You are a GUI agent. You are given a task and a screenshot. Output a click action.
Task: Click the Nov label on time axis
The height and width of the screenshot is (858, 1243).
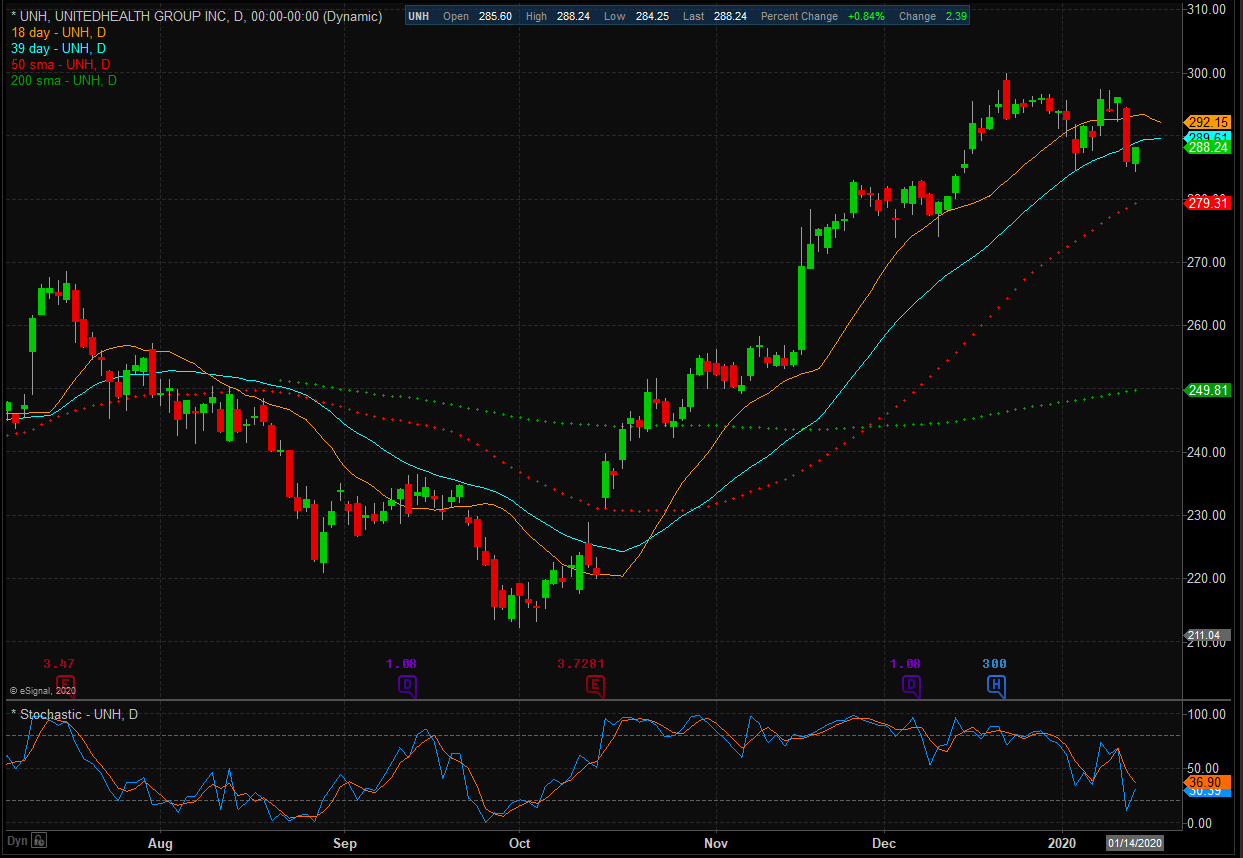click(x=716, y=842)
